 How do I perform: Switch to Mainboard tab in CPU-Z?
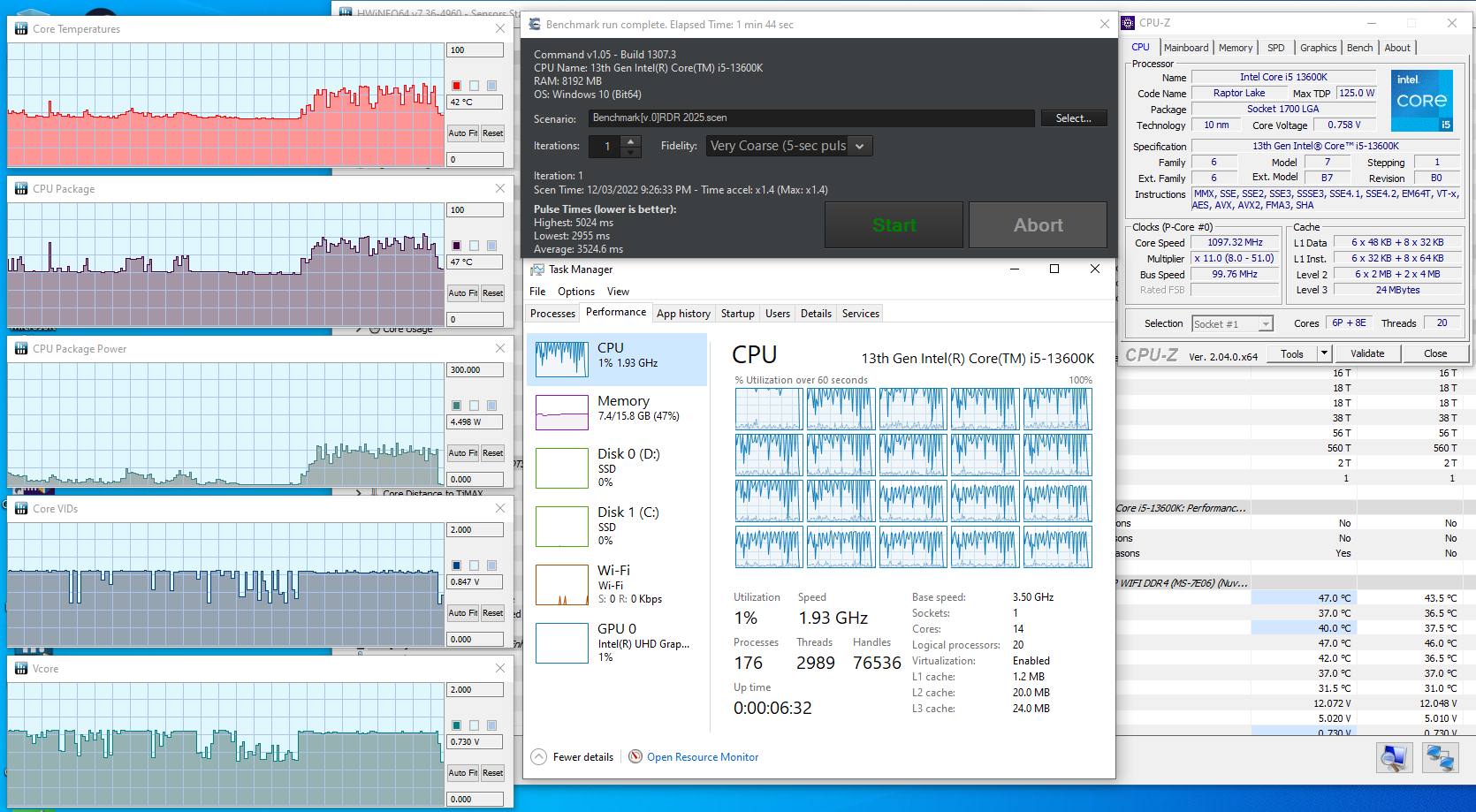click(1186, 48)
